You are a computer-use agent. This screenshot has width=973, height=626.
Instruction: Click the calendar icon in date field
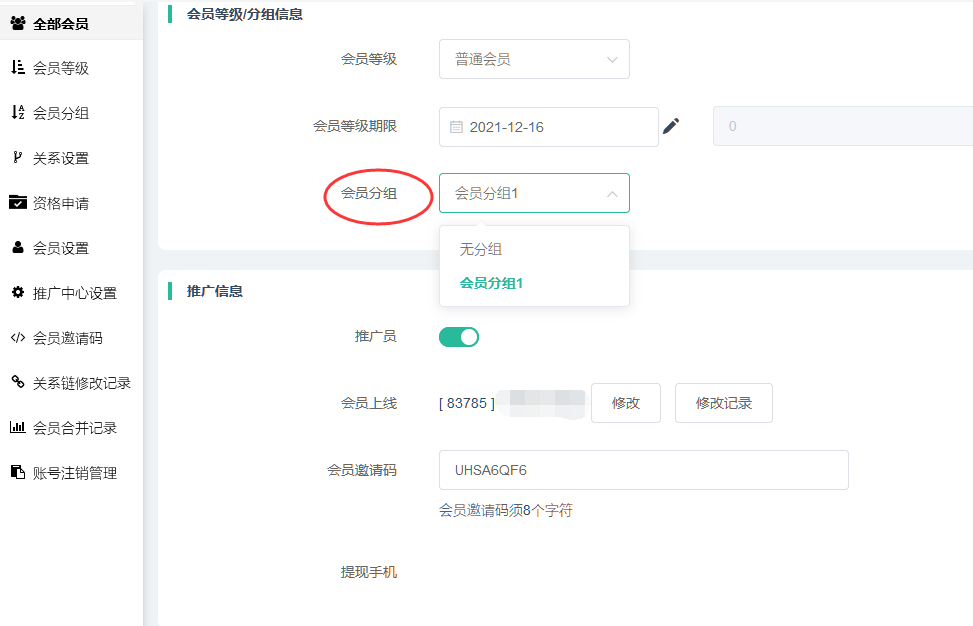coord(456,127)
